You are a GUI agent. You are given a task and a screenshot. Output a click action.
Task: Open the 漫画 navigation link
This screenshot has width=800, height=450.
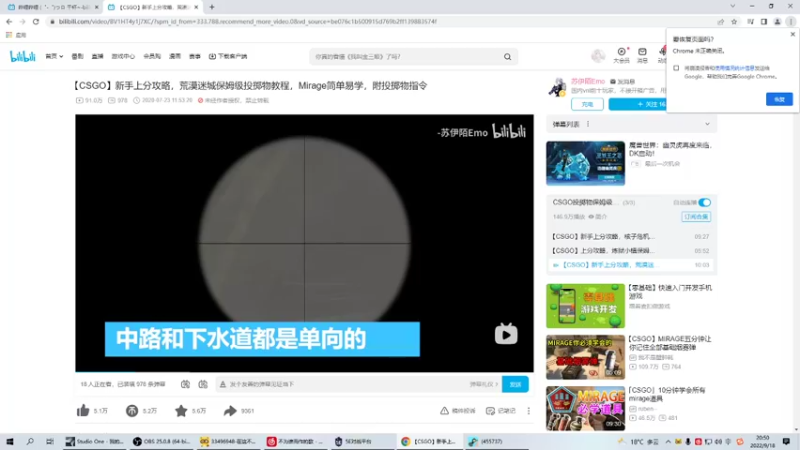pos(175,57)
